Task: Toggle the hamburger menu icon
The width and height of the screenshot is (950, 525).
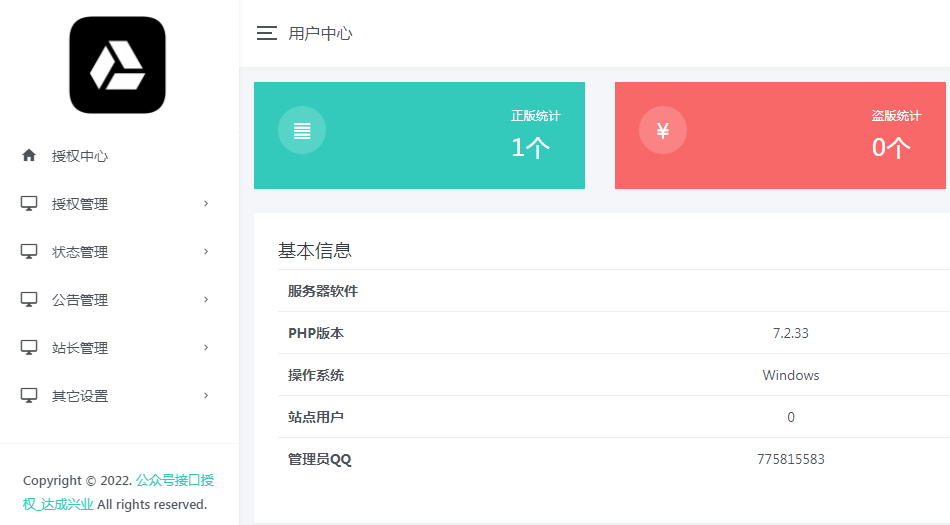Action: pyautogui.click(x=266, y=33)
